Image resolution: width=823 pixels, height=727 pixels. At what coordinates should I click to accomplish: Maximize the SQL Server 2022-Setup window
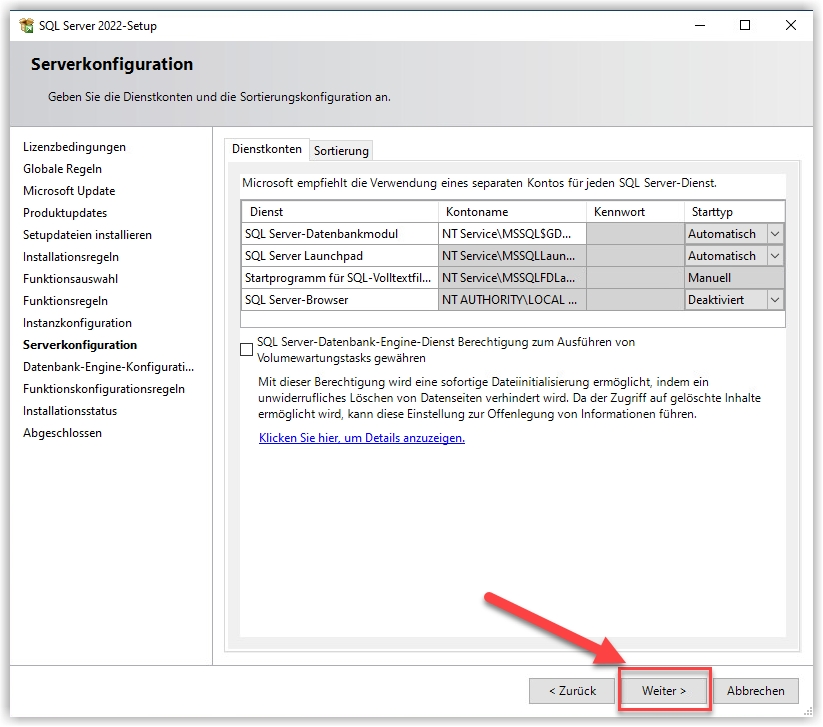click(745, 25)
